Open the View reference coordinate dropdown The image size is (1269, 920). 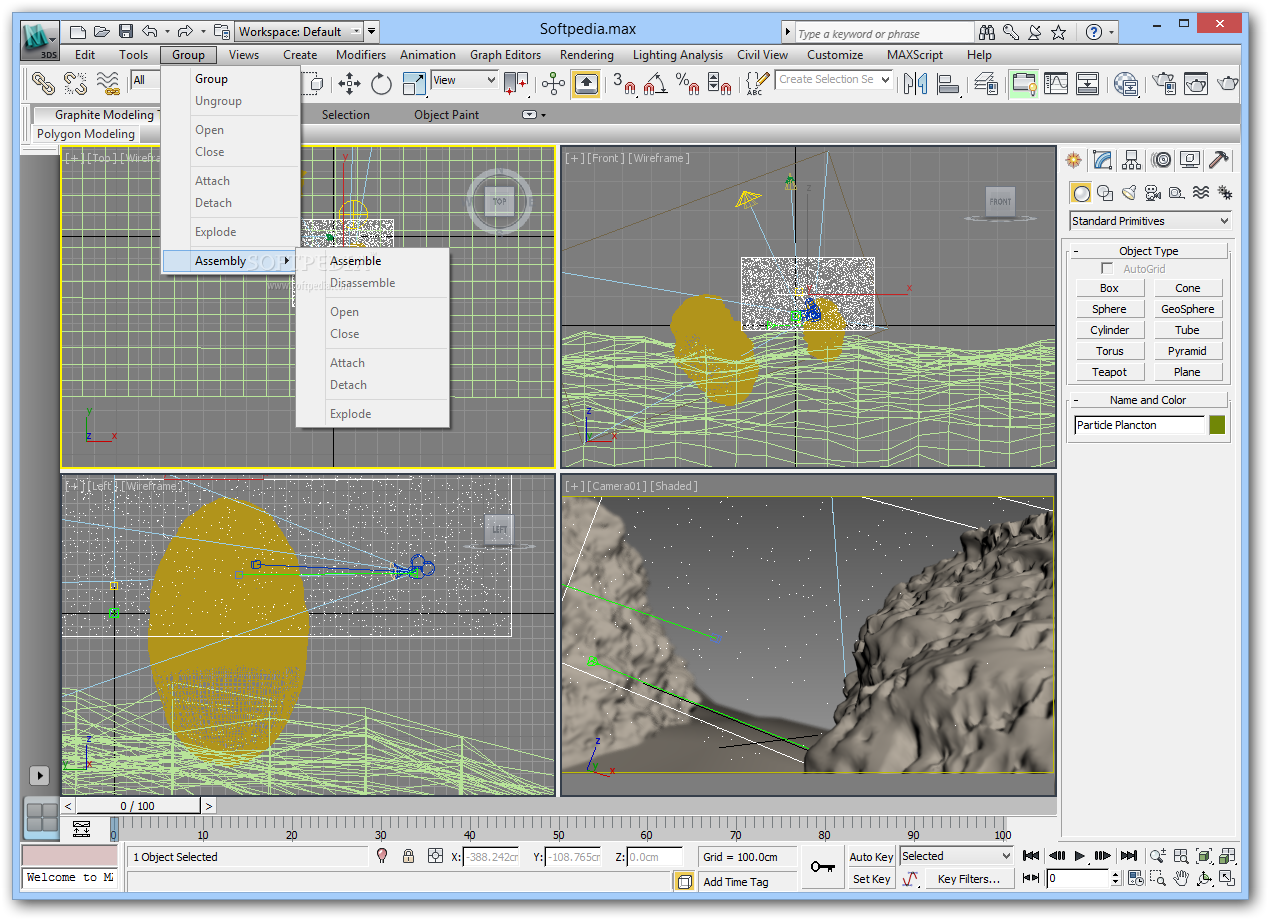(464, 80)
